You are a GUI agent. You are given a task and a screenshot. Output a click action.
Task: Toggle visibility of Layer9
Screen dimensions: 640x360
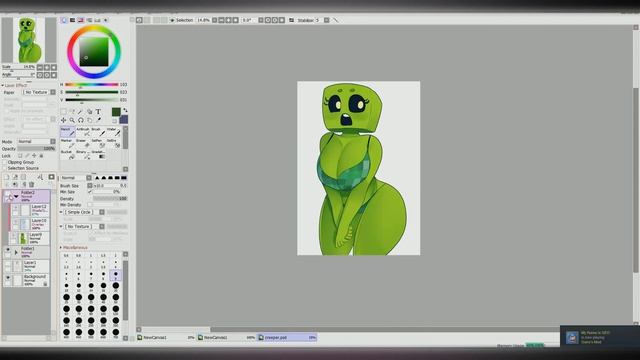point(14,237)
